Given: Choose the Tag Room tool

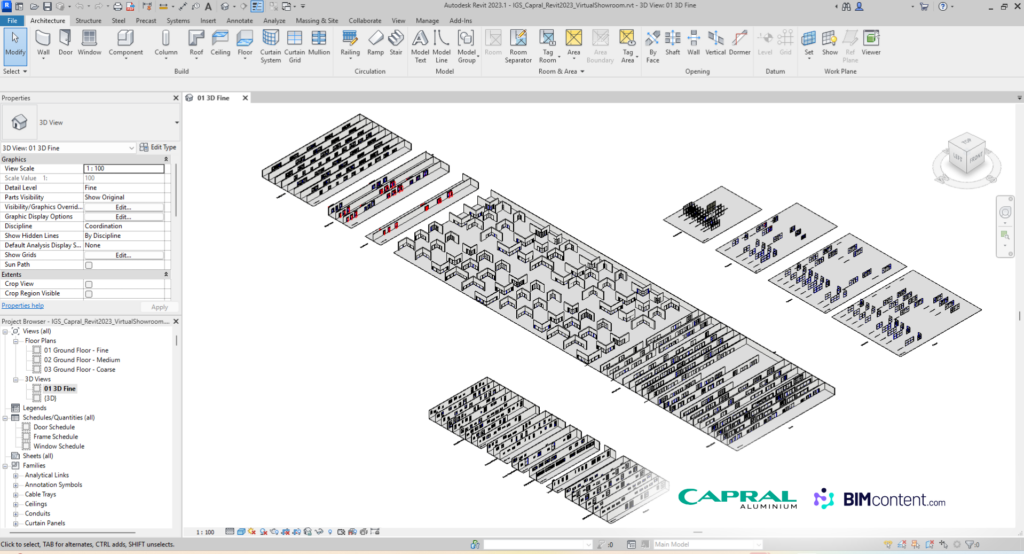Looking at the screenshot, I should 547,46.
